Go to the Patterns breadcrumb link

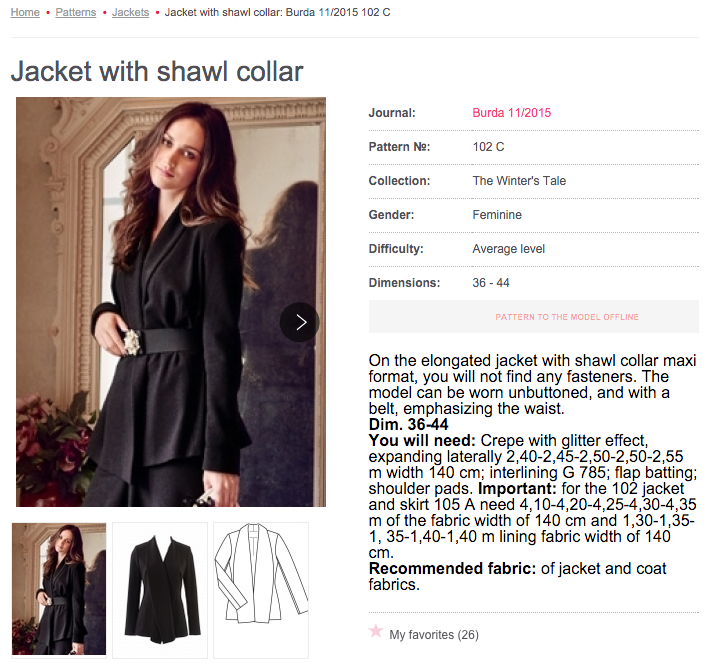click(x=76, y=12)
